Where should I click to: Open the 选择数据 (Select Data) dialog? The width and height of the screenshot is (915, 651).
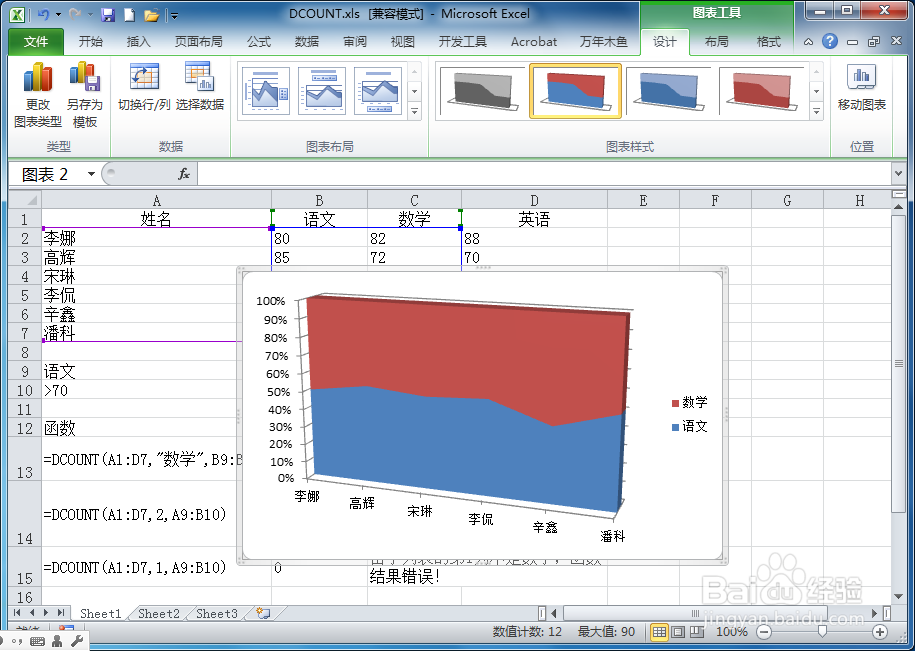[197, 90]
